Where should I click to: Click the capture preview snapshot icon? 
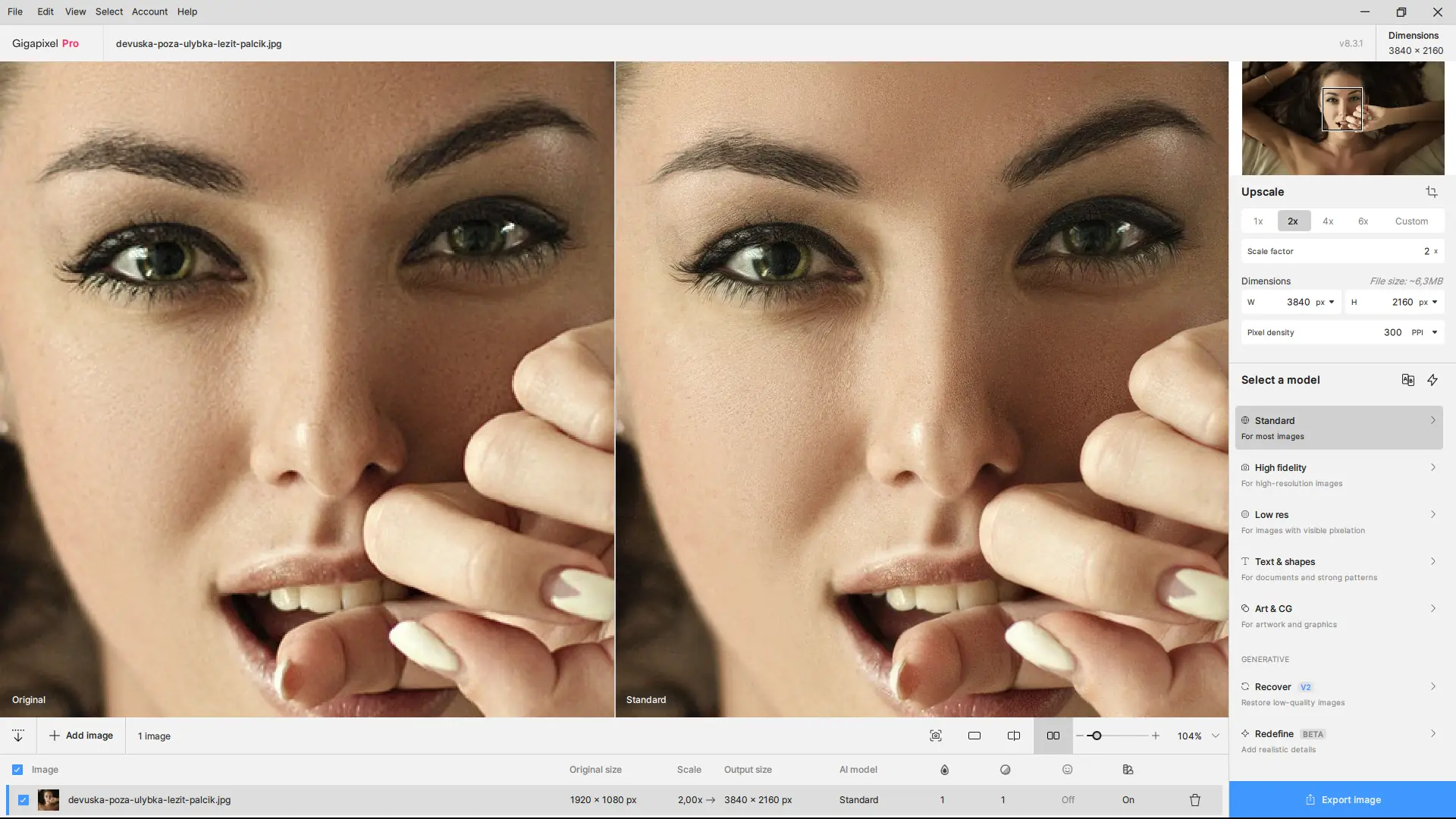tap(936, 736)
